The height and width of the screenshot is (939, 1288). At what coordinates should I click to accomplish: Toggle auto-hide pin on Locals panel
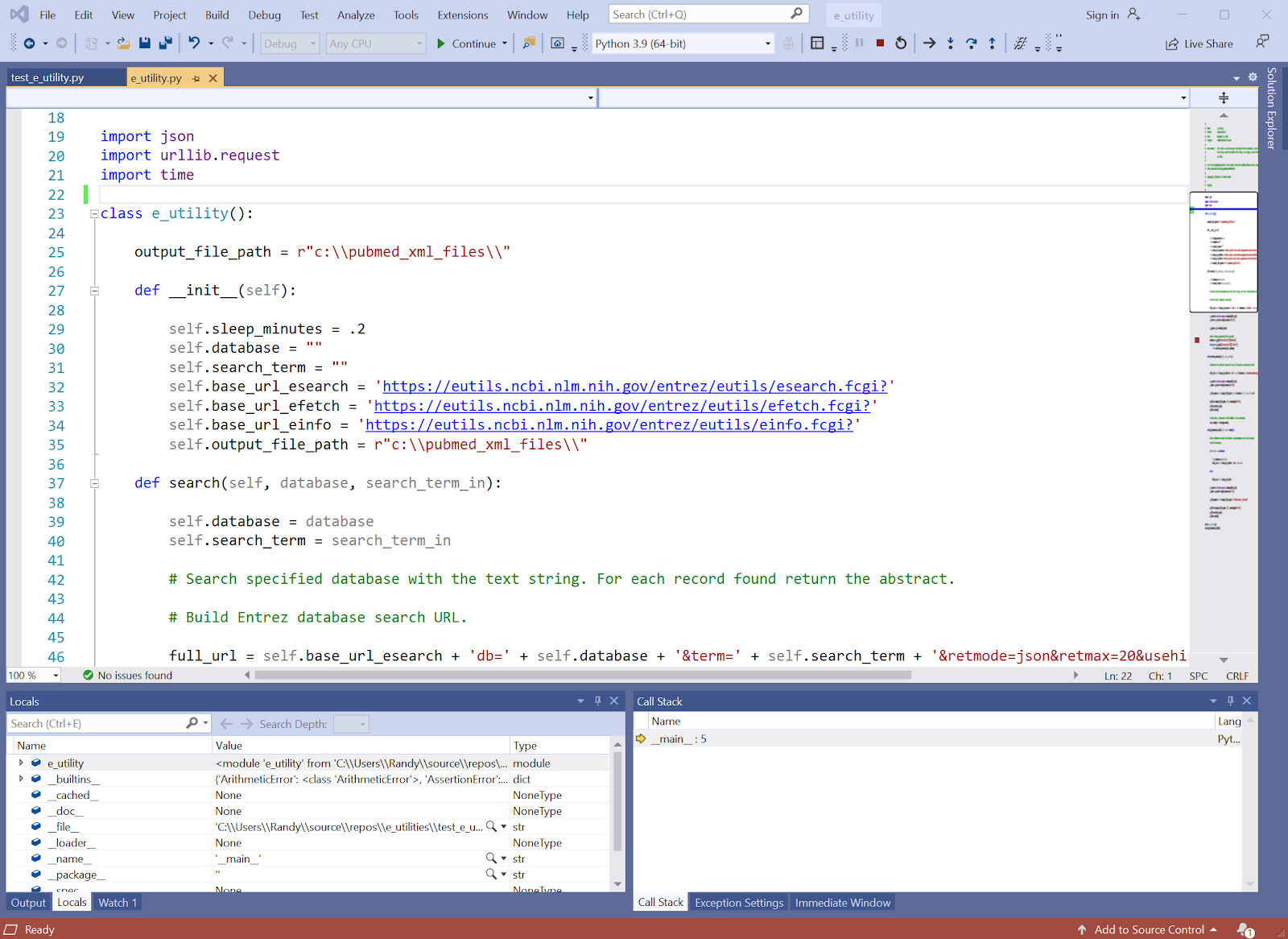click(597, 701)
